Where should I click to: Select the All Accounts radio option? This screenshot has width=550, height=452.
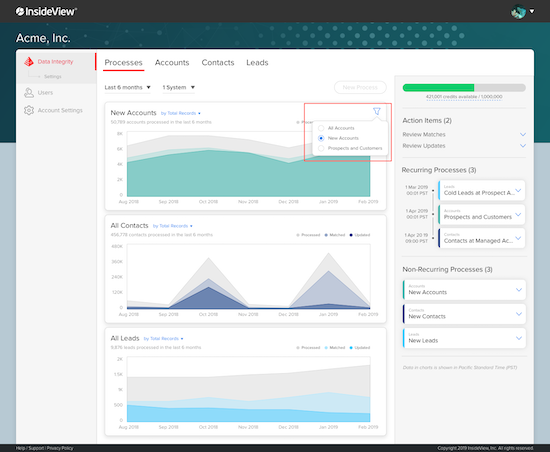tap(321, 128)
